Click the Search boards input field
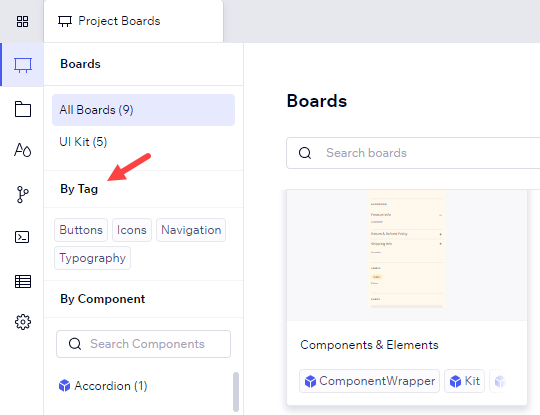The width and height of the screenshot is (540, 415). [x=413, y=153]
